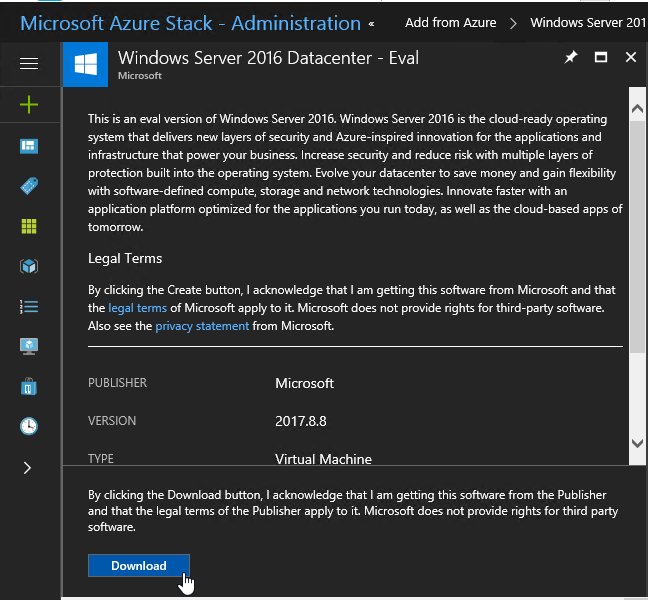
Task: Click the PUBLISHER label
Action: point(117,383)
